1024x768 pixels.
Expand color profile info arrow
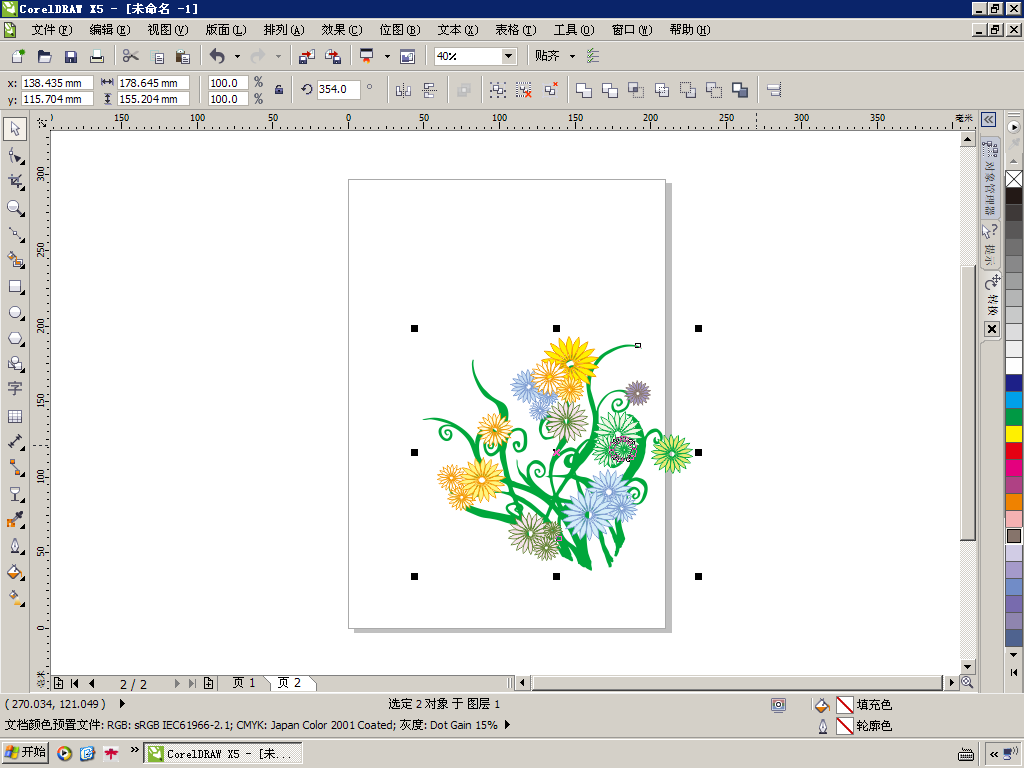tap(507, 725)
